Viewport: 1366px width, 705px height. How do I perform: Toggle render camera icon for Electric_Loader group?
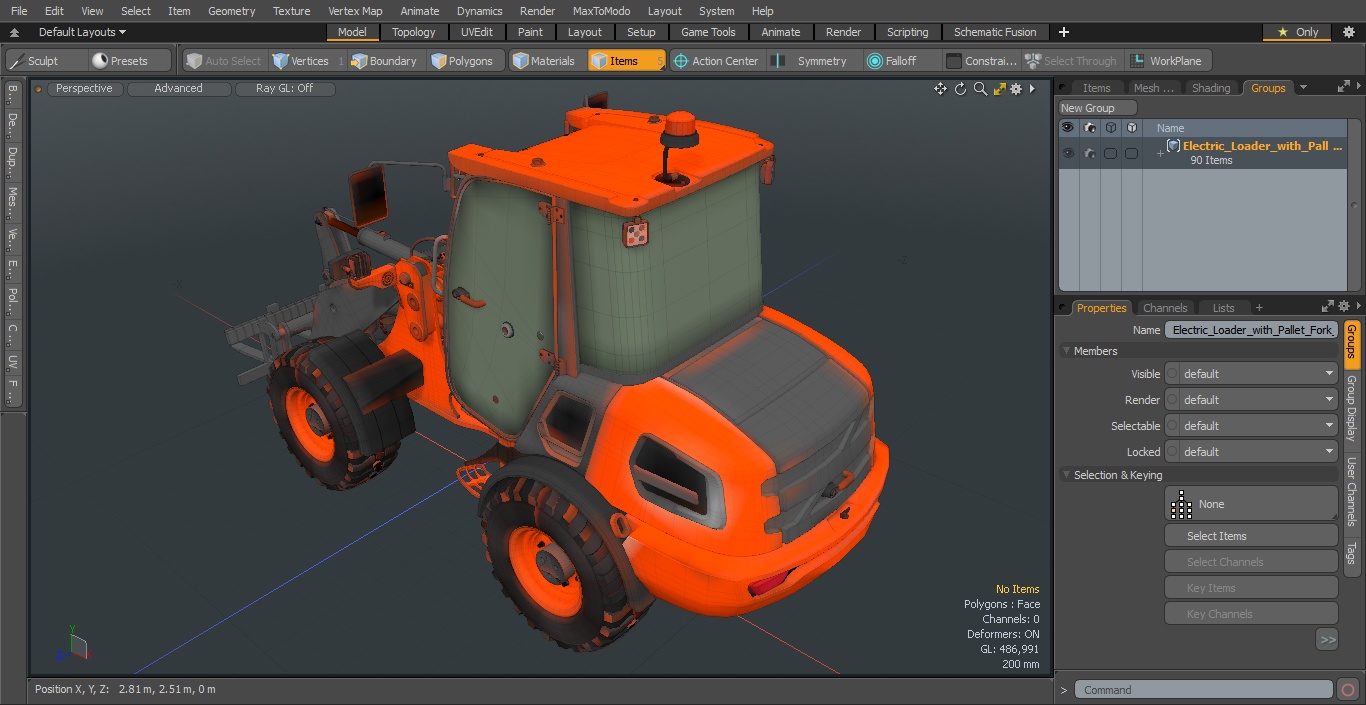coord(1089,153)
